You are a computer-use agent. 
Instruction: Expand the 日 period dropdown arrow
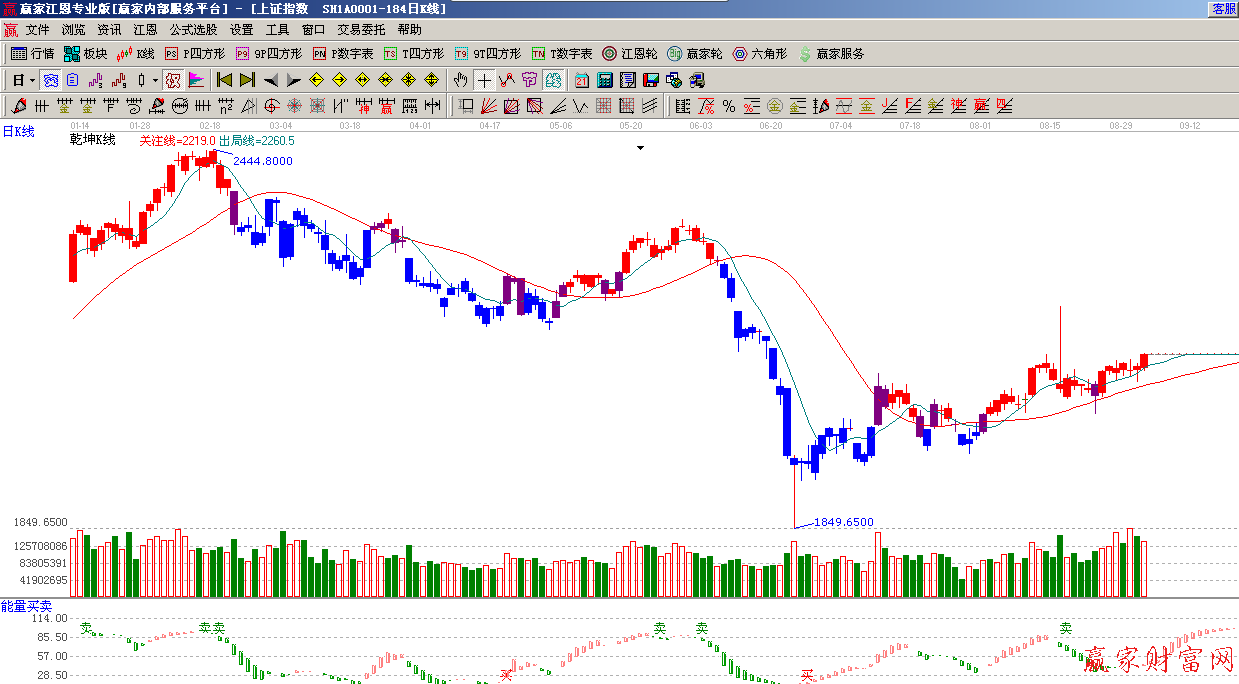pos(32,80)
